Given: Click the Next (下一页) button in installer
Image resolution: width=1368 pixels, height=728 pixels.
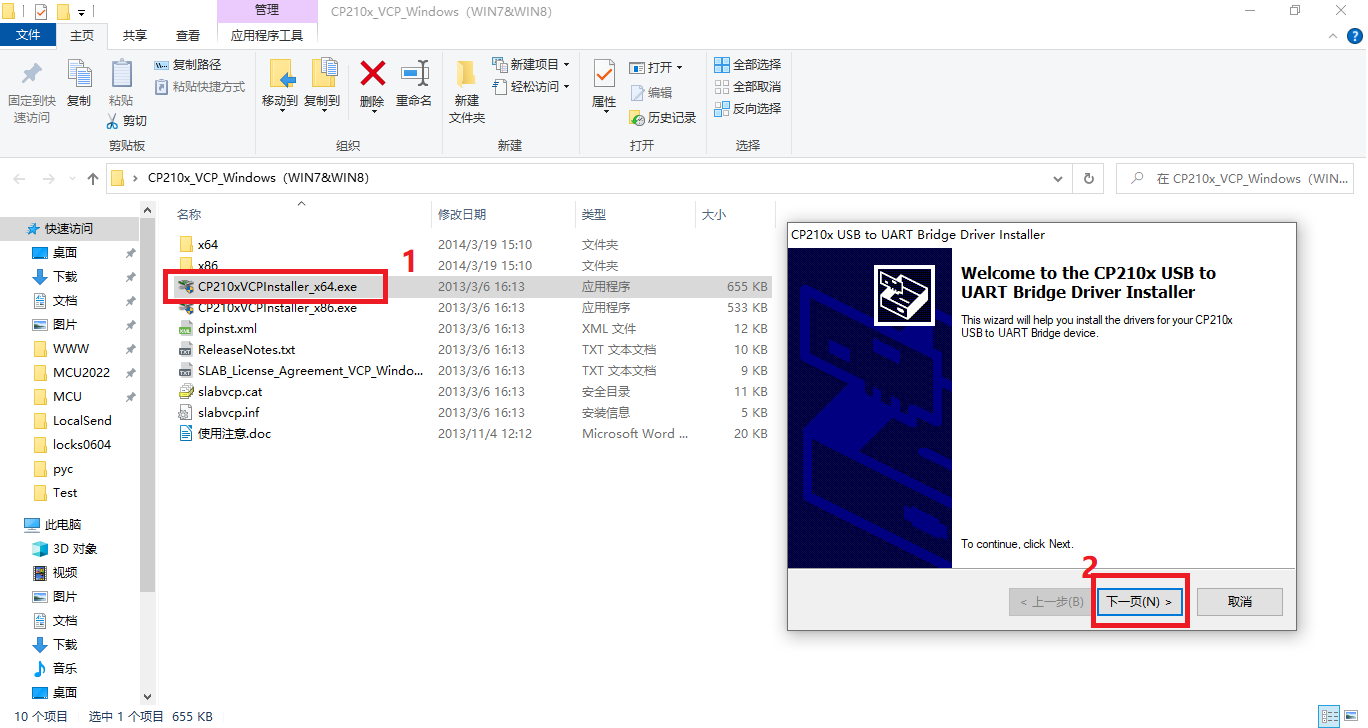Looking at the screenshot, I should click(x=1139, y=602).
